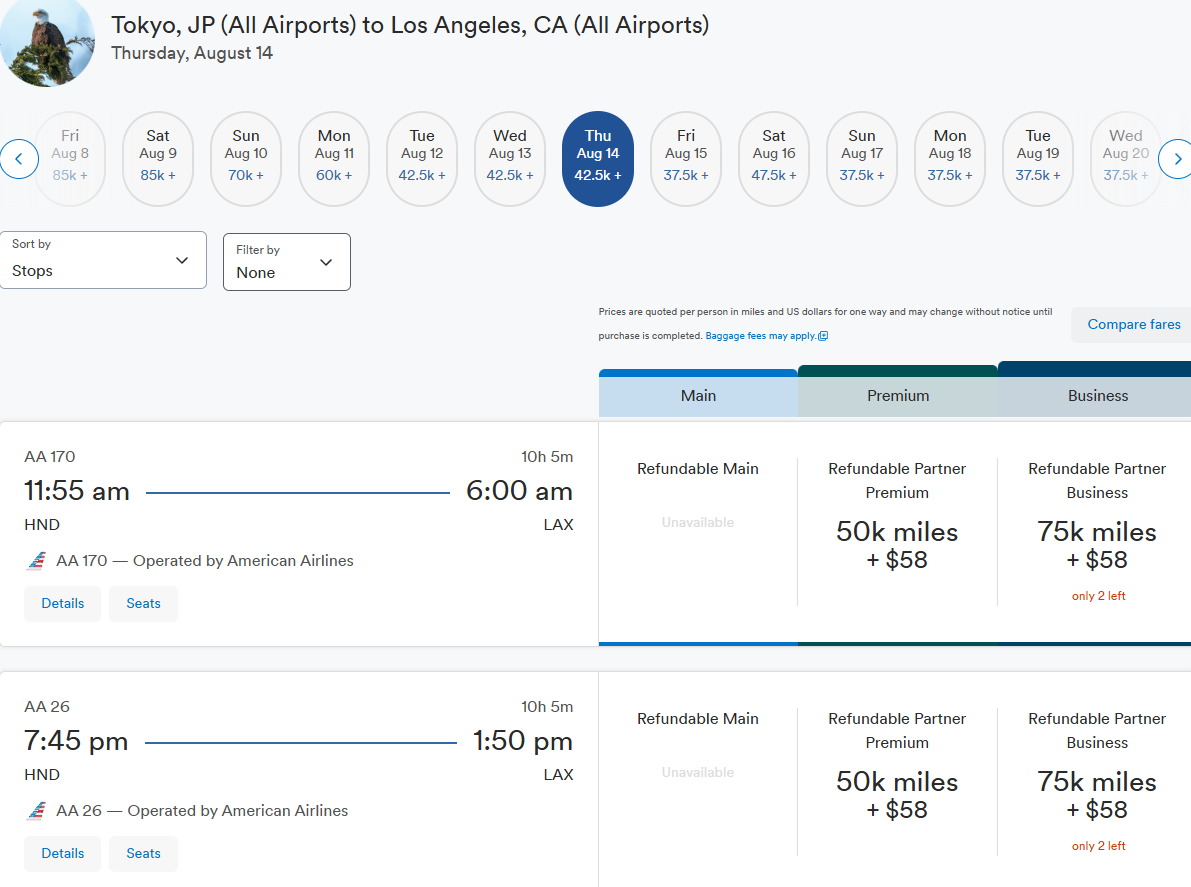Viewport: 1191px width, 887px height.
Task: Switch to the Premium fare tab
Action: coord(898,393)
